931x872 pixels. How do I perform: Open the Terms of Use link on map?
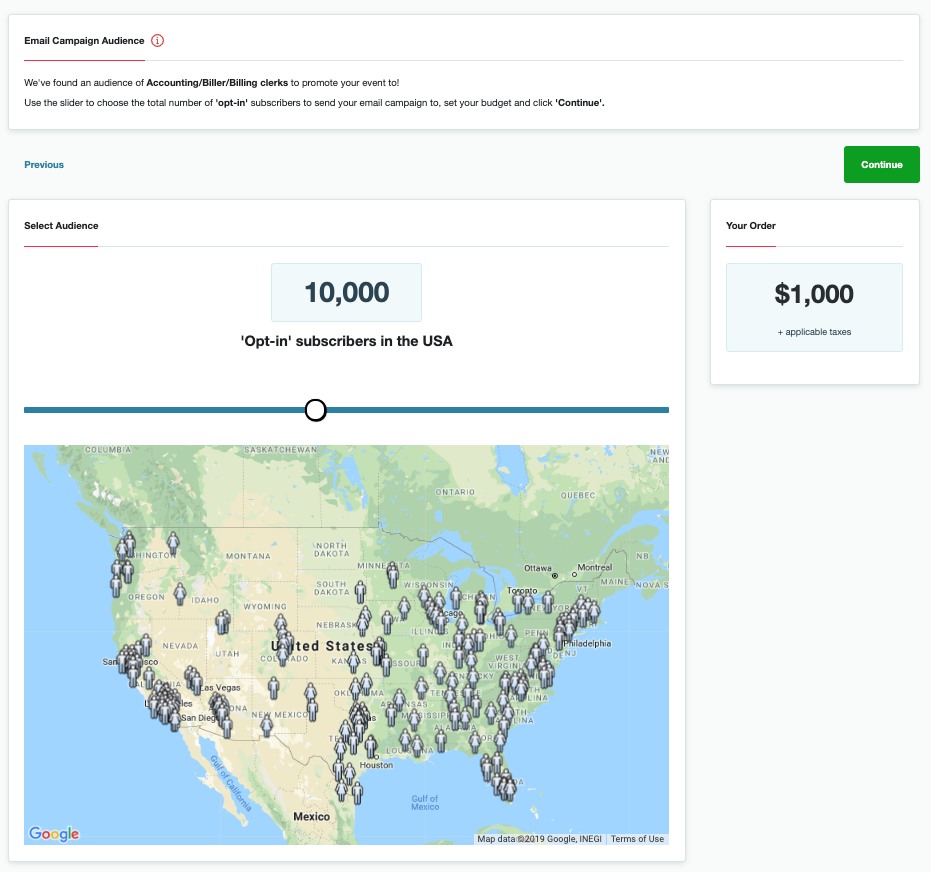pos(637,839)
